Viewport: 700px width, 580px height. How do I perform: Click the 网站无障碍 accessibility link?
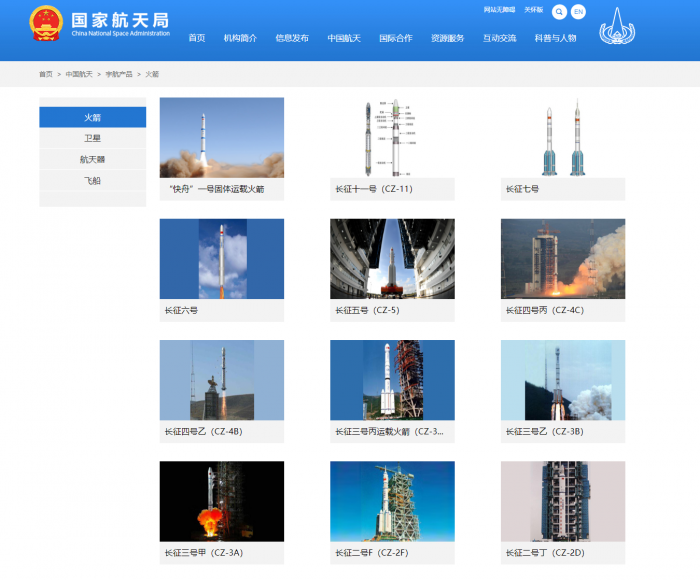coord(499,10)
